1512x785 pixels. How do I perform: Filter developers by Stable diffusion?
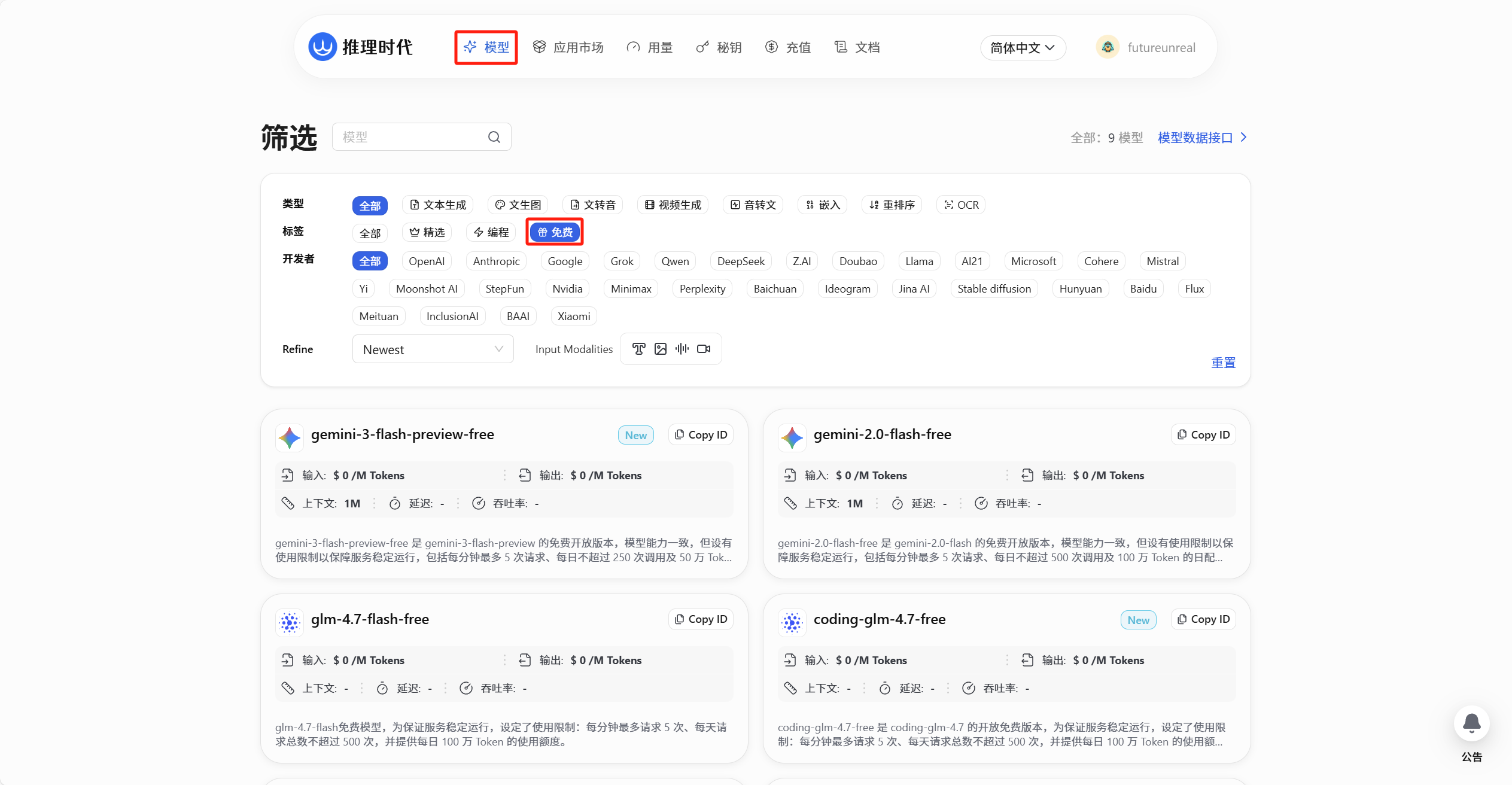[x=994, y=289]
